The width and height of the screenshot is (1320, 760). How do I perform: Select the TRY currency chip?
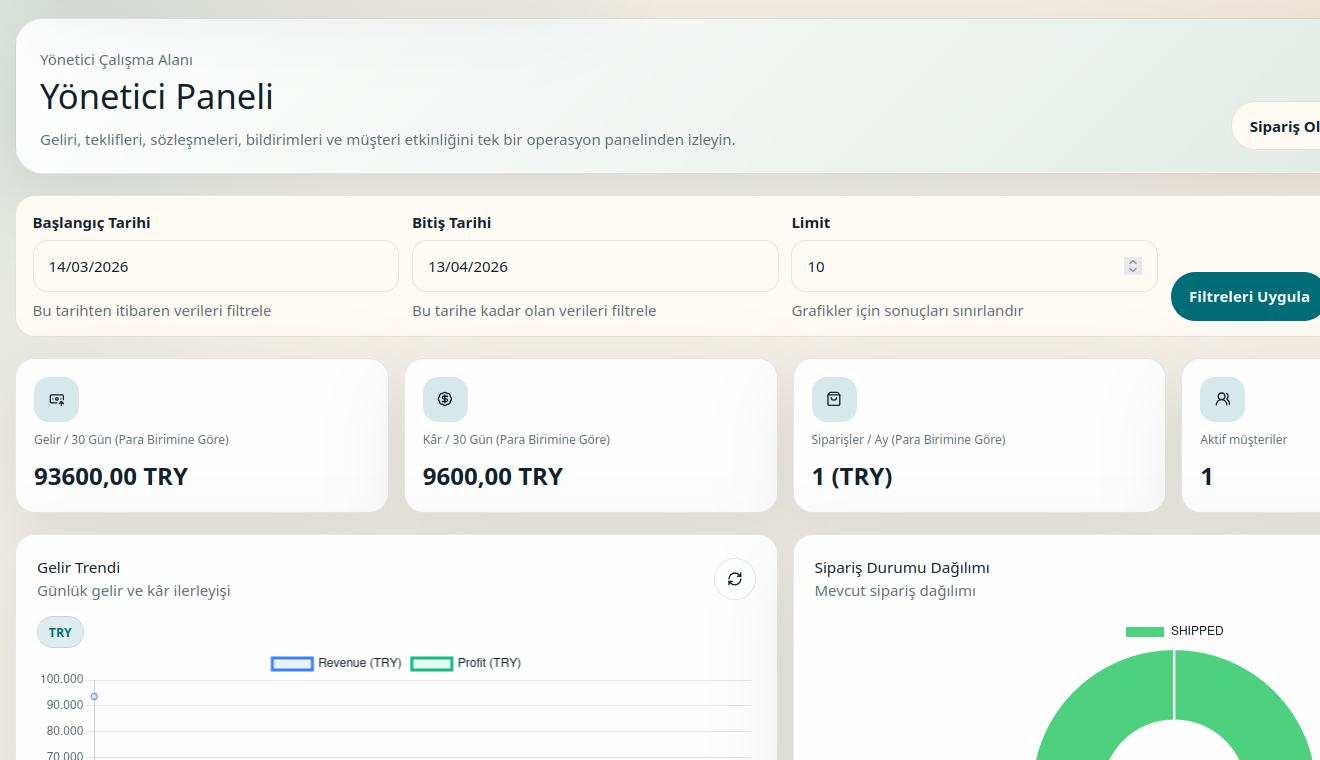(60, 632)
